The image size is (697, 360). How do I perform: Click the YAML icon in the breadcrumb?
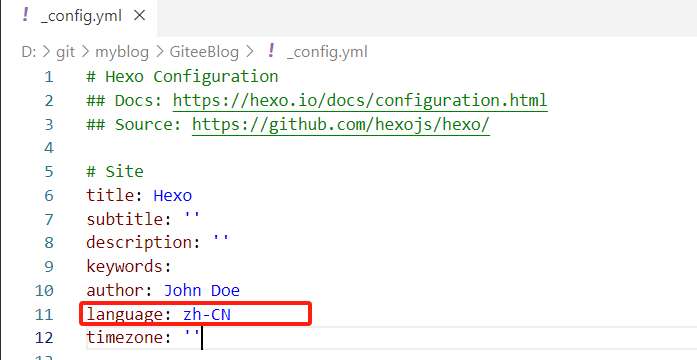(x=271, y=51)
